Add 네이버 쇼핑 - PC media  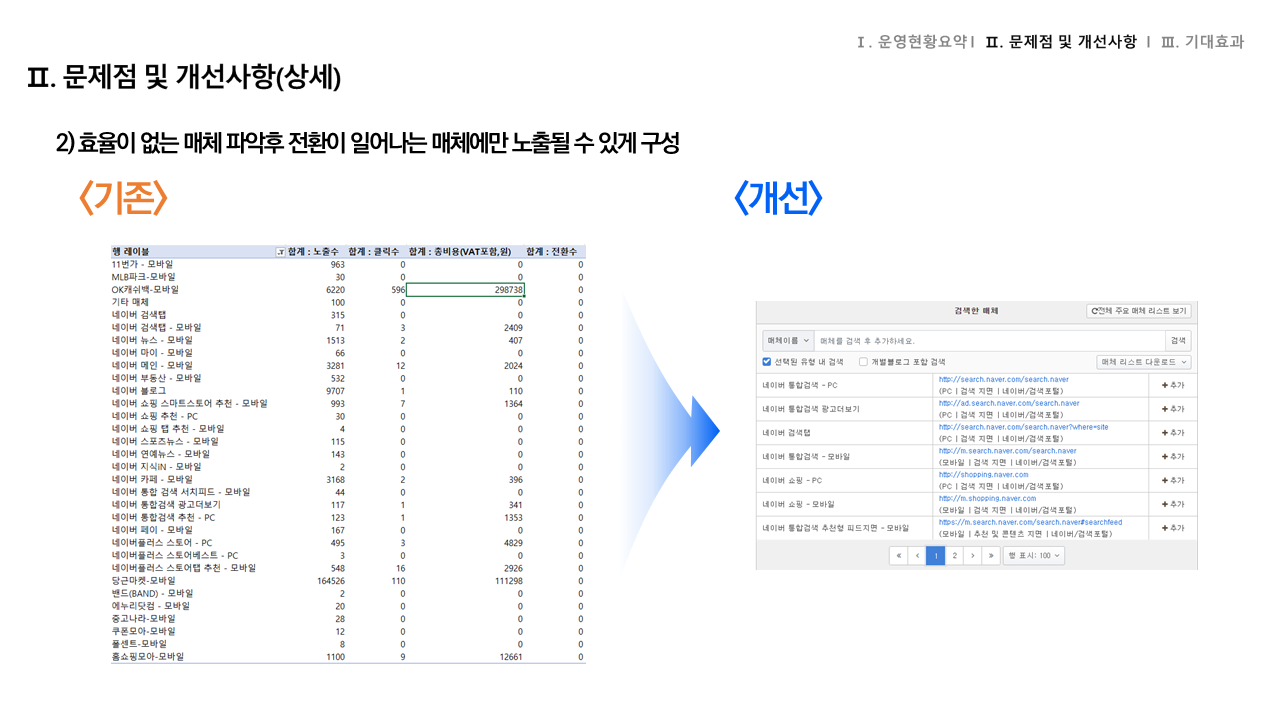[x=1172, y=480]
